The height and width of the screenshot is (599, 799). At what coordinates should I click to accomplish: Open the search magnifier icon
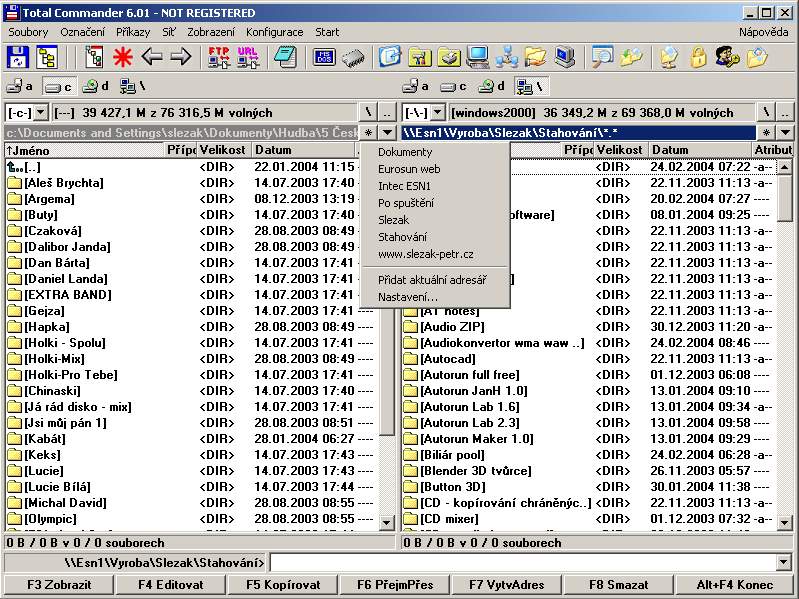point(602,57)
